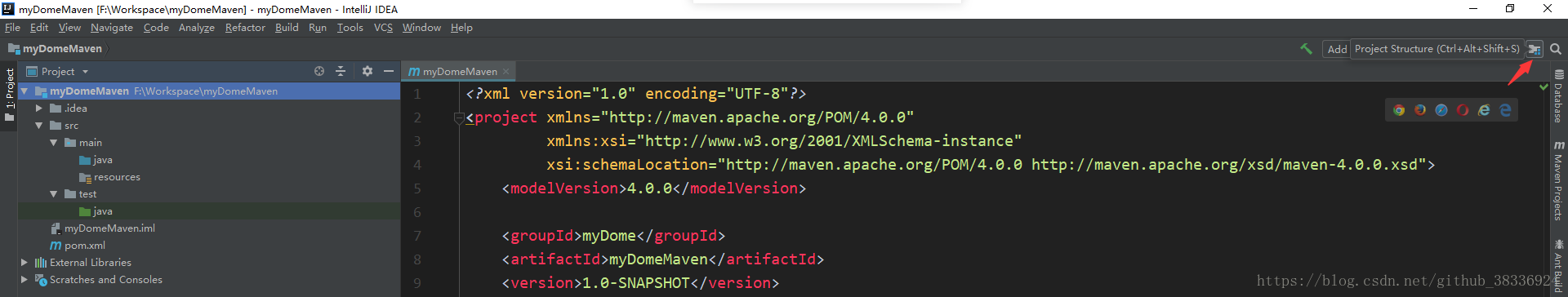The width and height of the screenshot is (1568, 297).
Task: Click the green inspection checkmark indicator
Action: tap(1543, 86)
